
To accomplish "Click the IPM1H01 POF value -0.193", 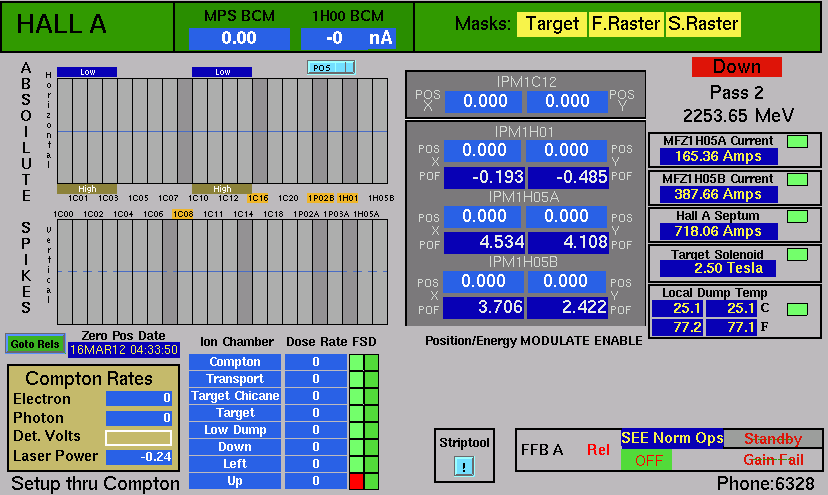I will [484, 178].
